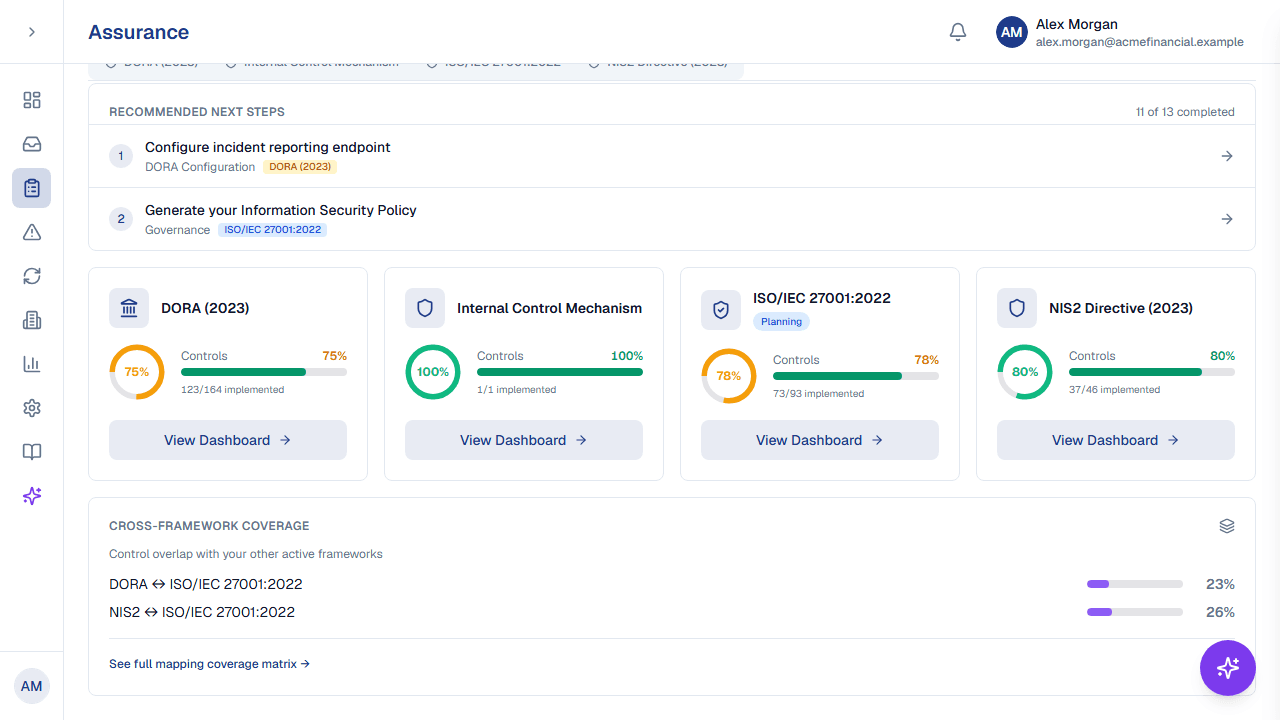Click the AM avatar at sidebar bottom
This screenshot has width=1280, height=720.
(32, 686)
